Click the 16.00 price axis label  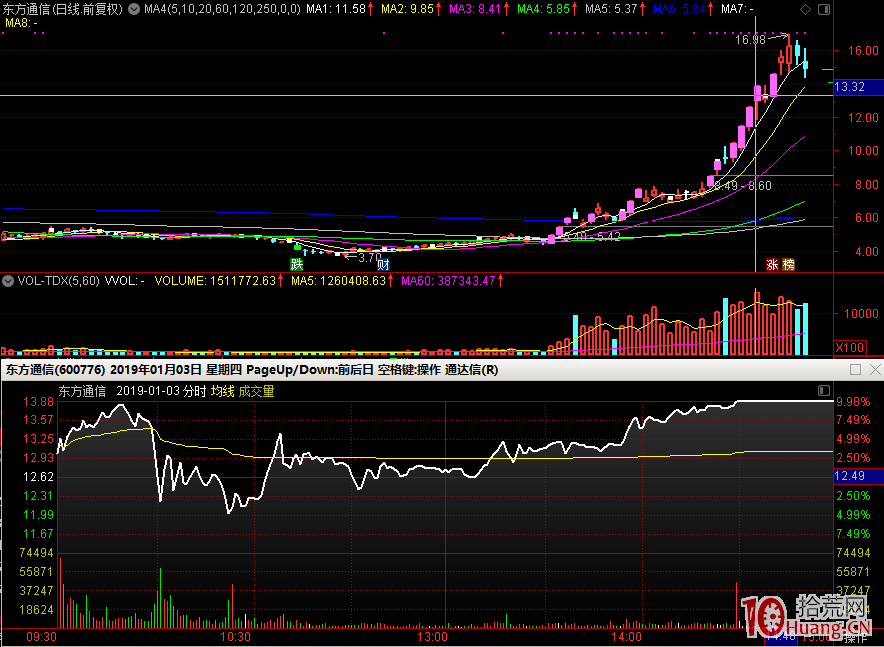pos(863,51)
